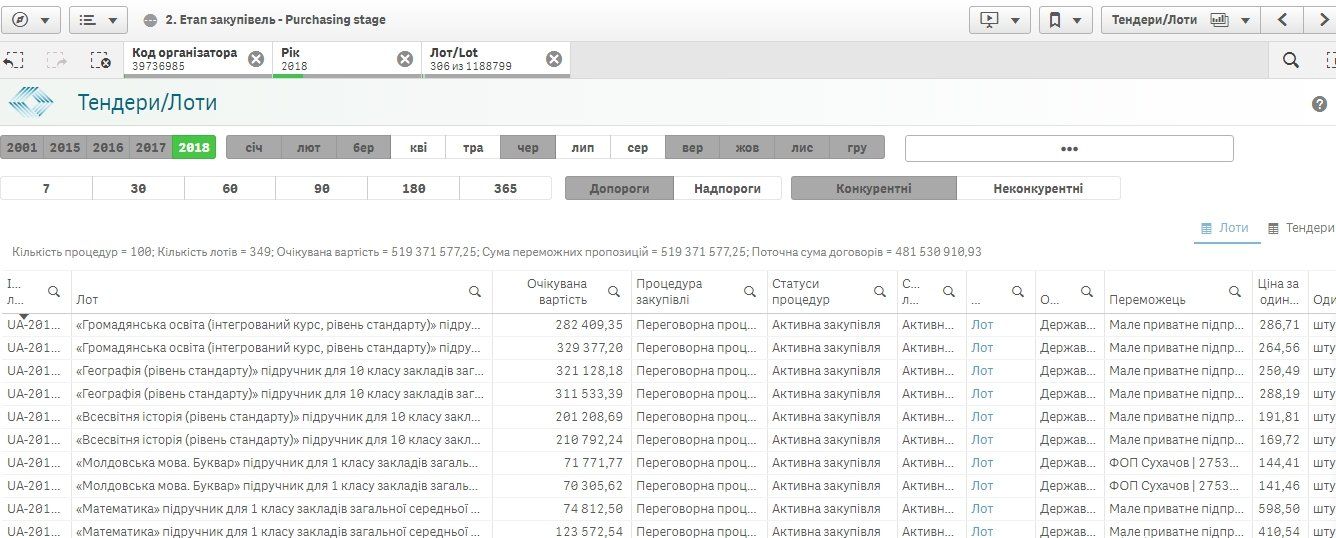Image resolution: width=1336 pixels, height=538 pixels.
Task: Clear all selections icon
Action: coord(100,60)
